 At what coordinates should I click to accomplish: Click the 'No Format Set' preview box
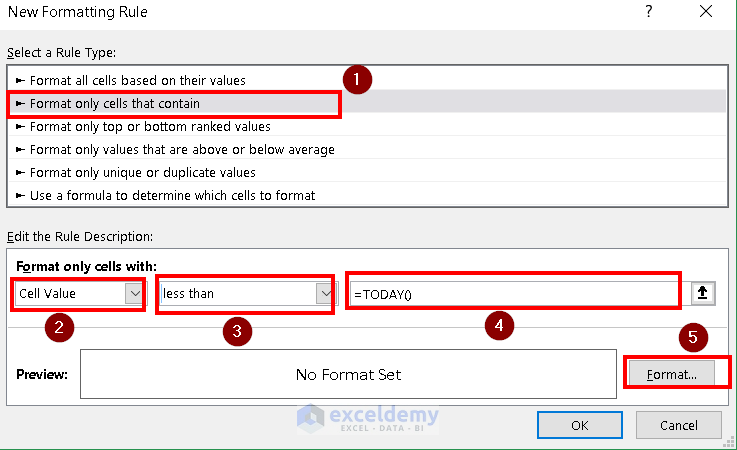pyautogui.click(x=348, y=375)
